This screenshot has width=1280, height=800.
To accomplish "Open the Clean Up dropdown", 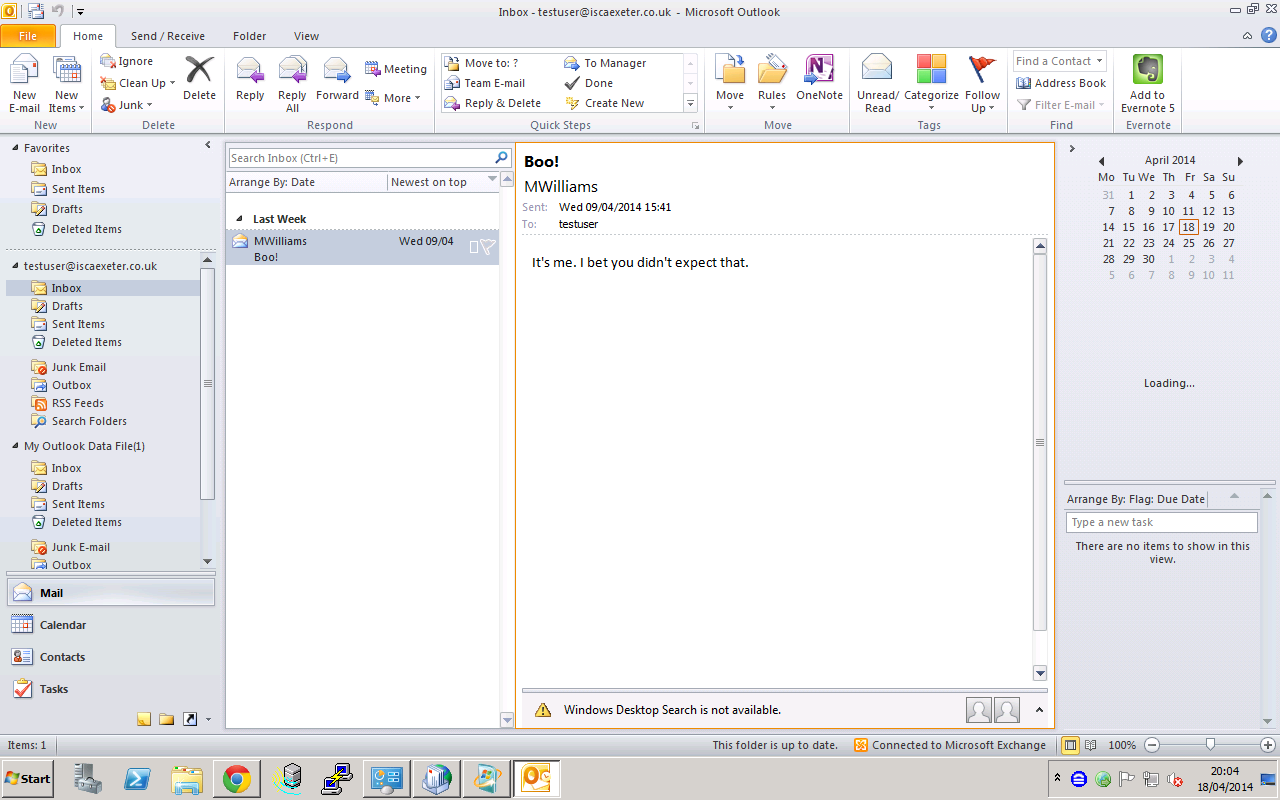I will [x=138, y=83].
